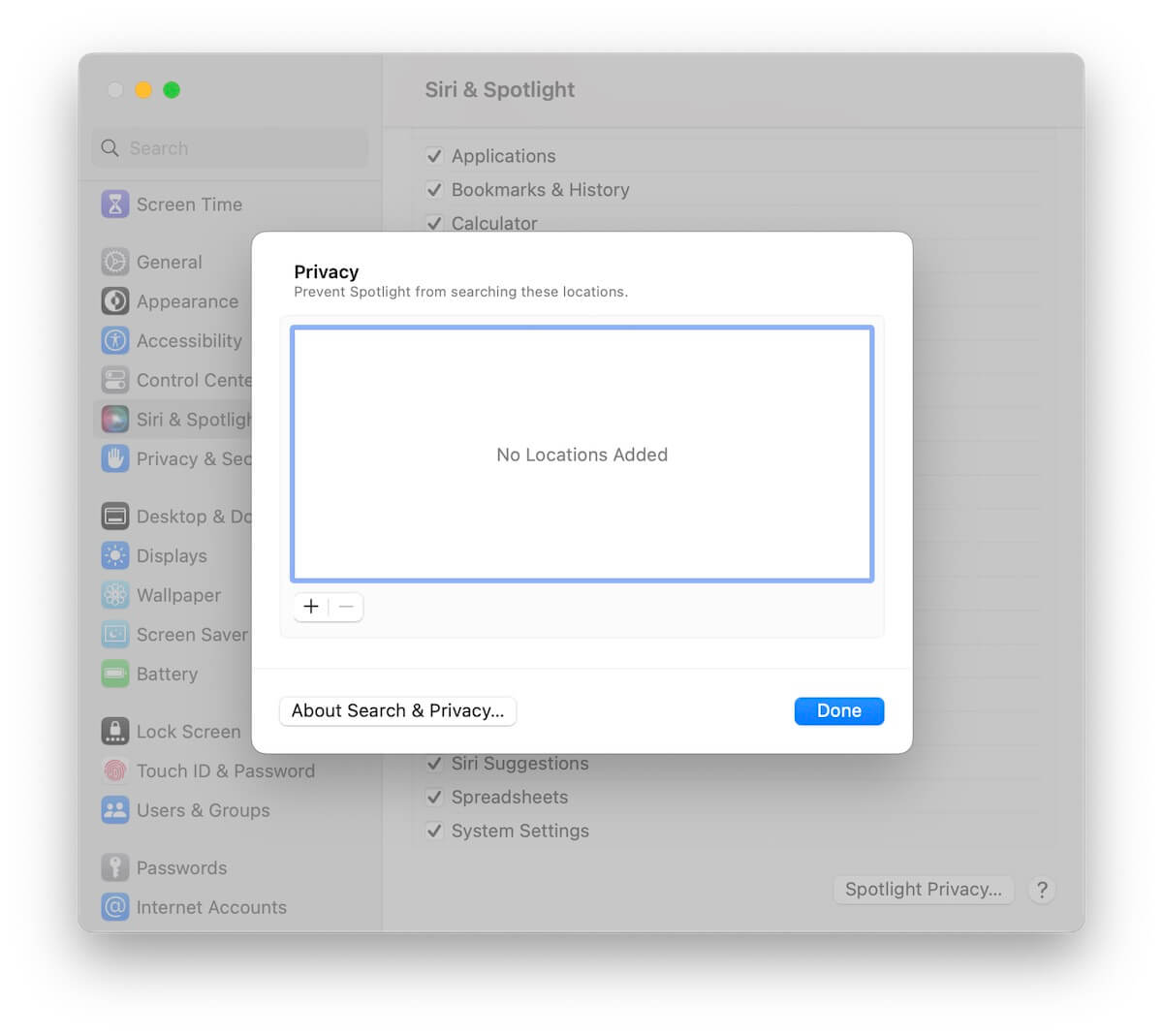Toggle the Siri Suggestions checkbox
1163x1036 pixels.
coord(434,764)
